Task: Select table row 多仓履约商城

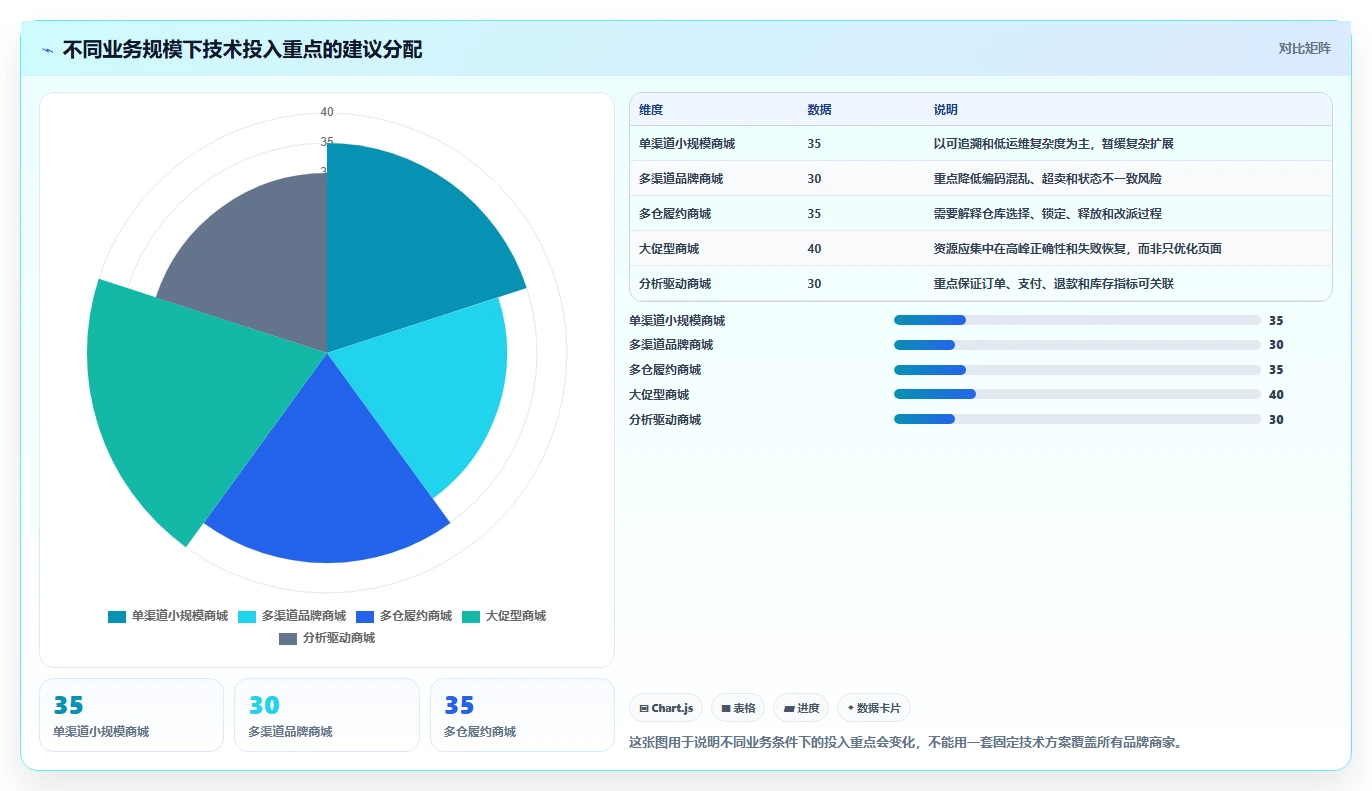Action: point(981,214)
